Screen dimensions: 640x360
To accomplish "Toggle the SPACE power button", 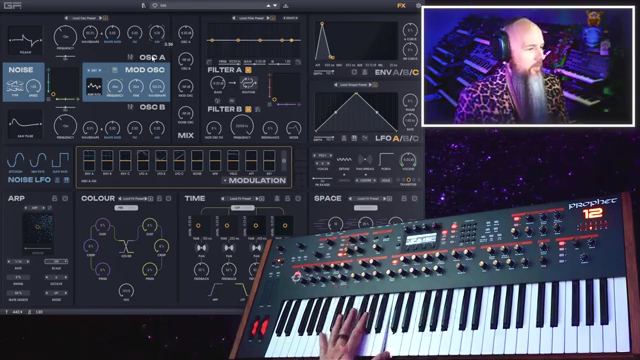I will click(414, 198).
